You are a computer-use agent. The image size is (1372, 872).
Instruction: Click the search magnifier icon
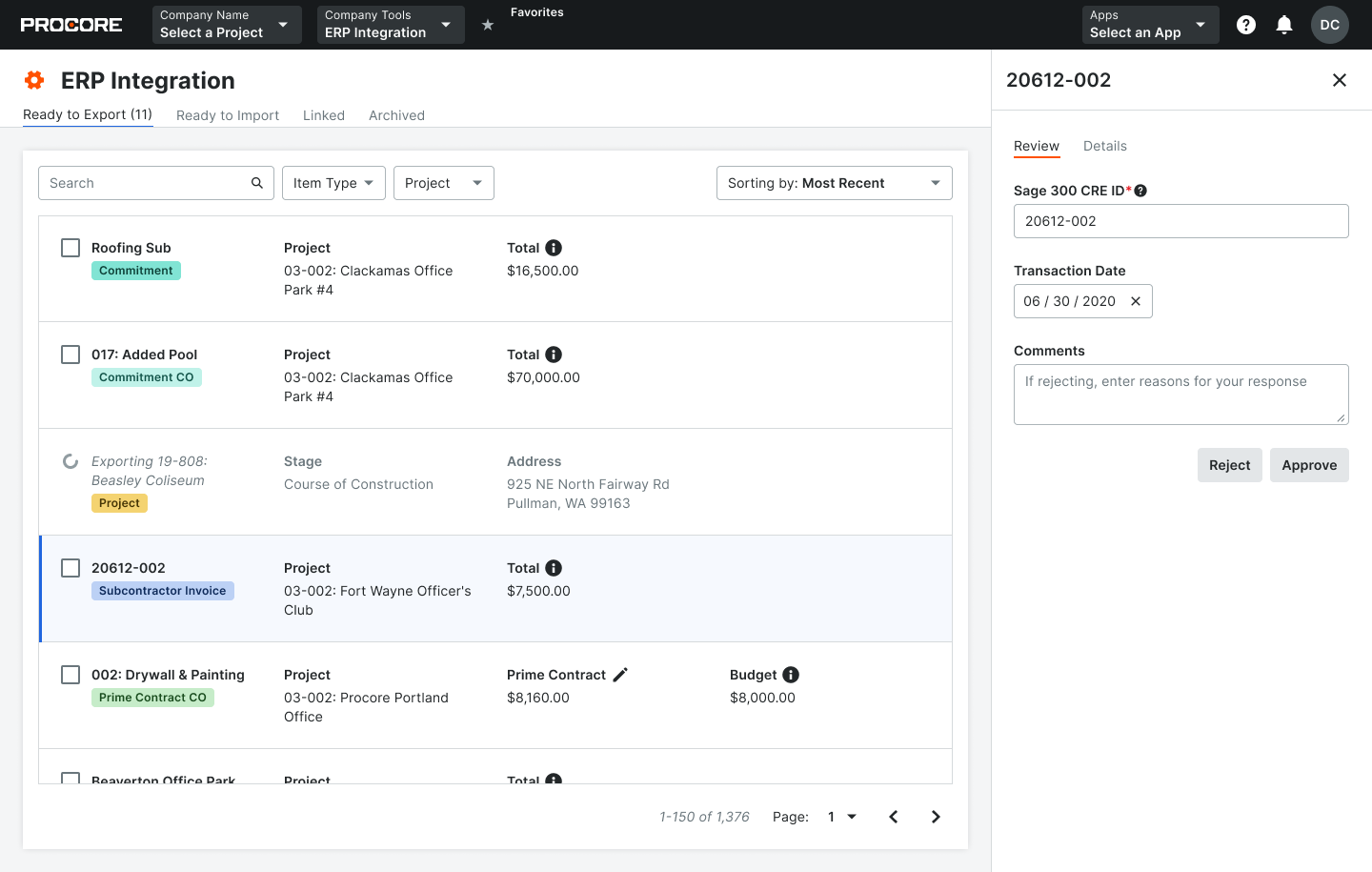[257, 183]
